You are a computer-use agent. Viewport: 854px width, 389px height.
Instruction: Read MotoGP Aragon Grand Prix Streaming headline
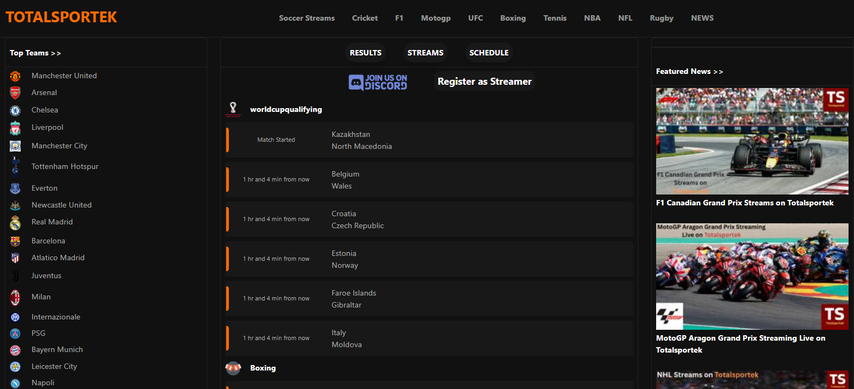tap(741, 344)
